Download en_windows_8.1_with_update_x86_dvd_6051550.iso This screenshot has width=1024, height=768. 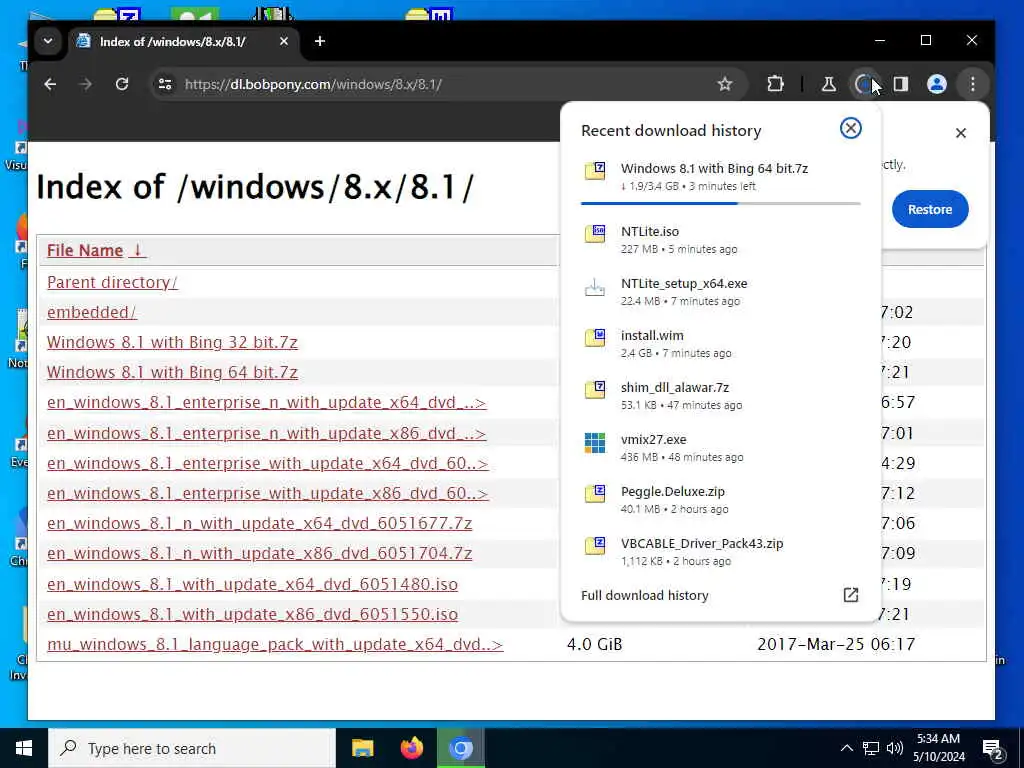tap(252, 614)
